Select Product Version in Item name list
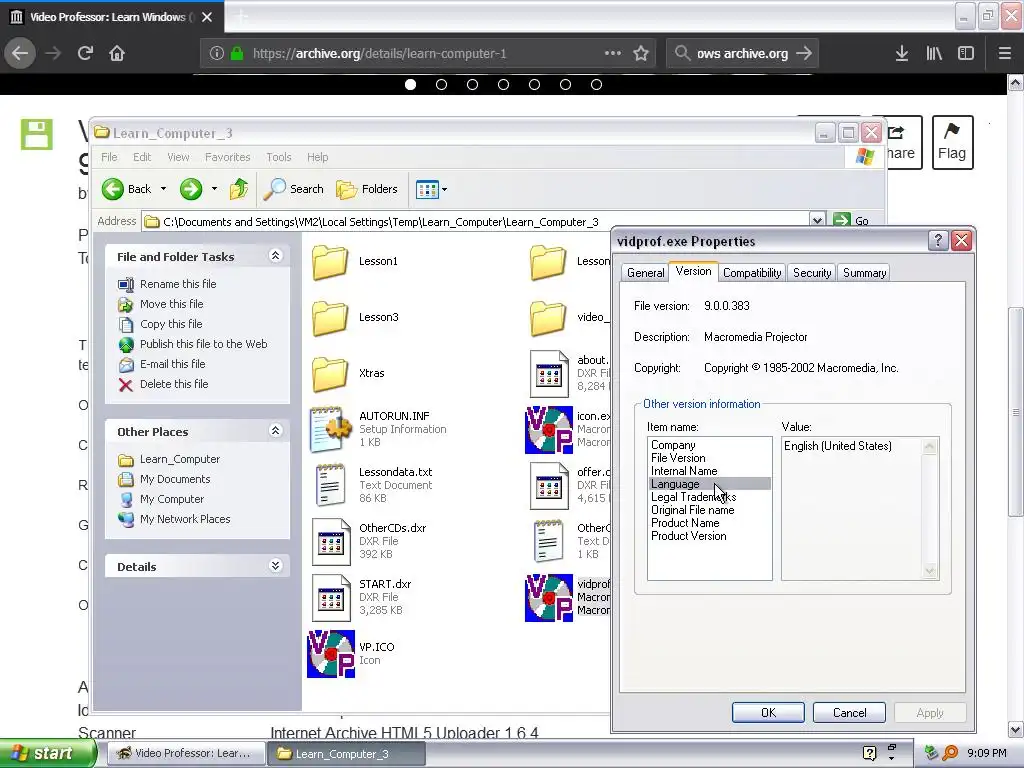1024x768 pixels. point(688,536)
